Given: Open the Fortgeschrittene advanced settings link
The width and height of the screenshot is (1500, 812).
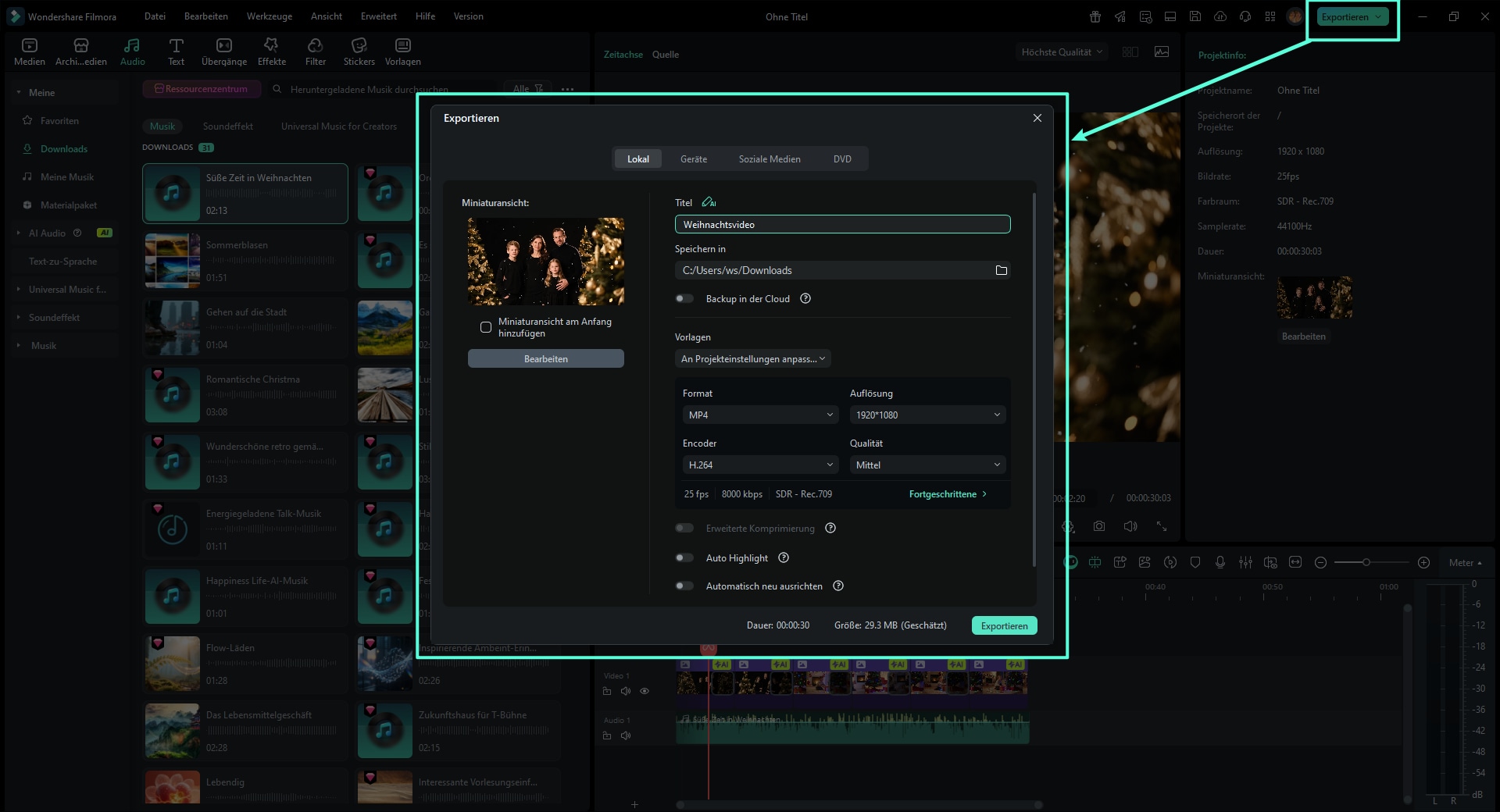Looking at the screenshot, I should [948, 494].
